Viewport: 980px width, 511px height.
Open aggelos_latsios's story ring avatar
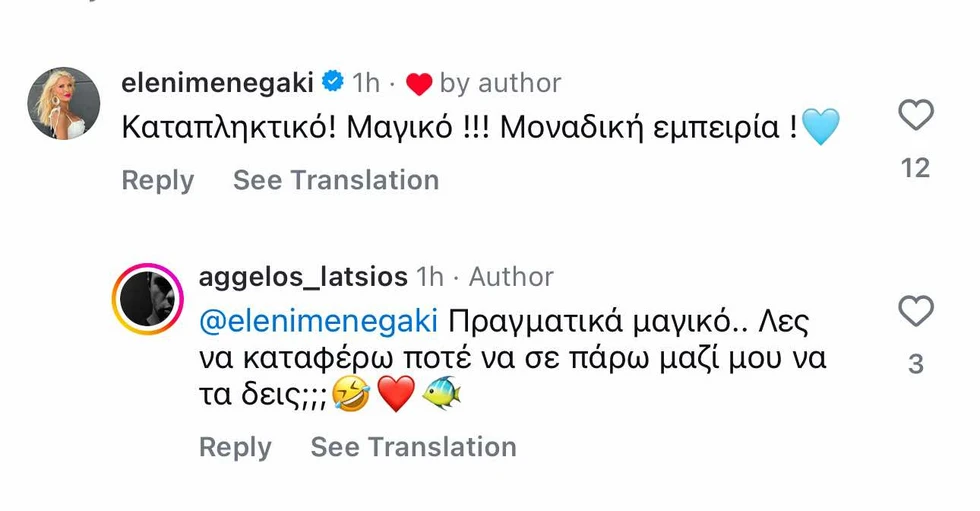point(148,299)
